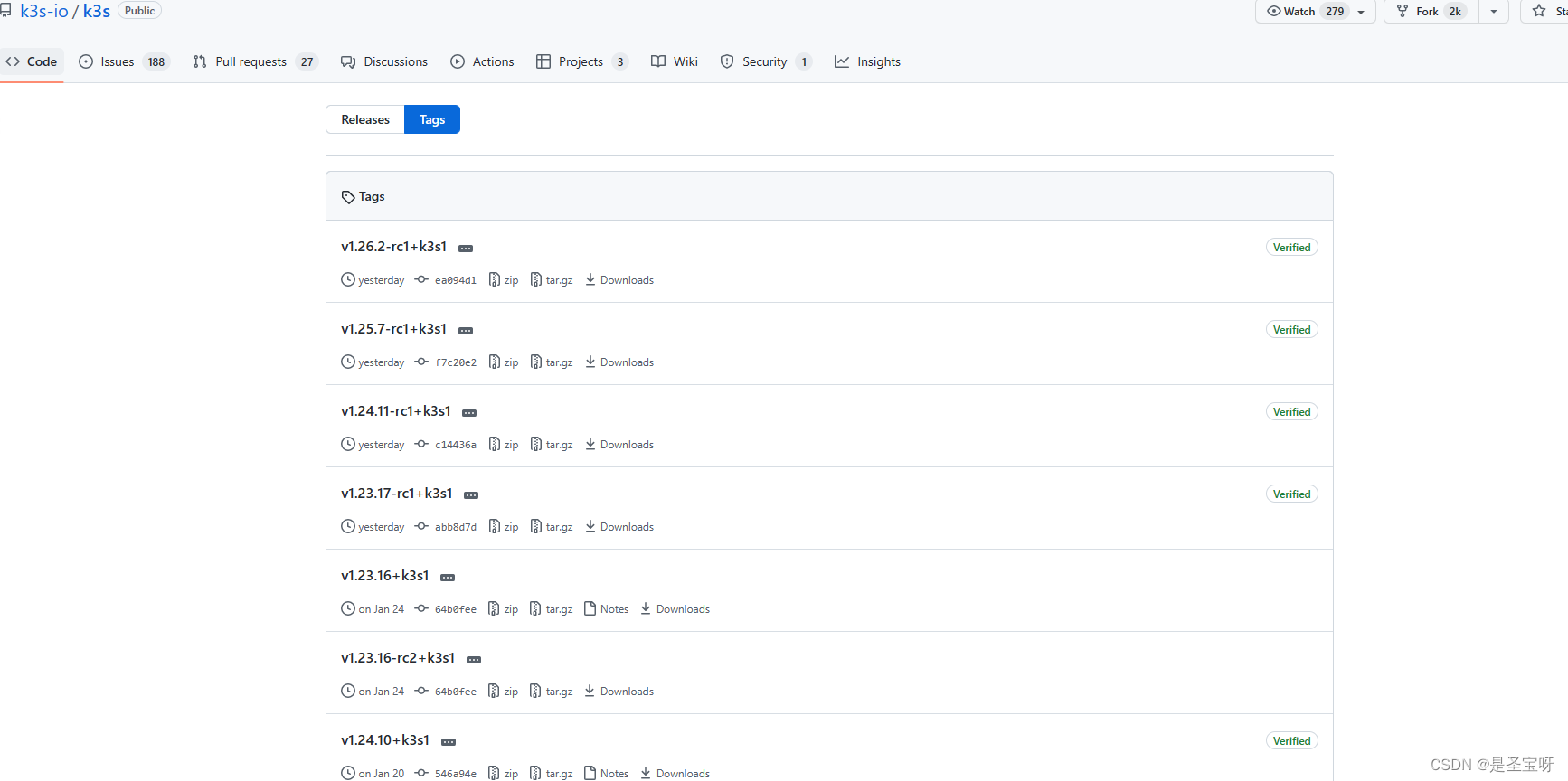Click Verified badge on v1.26.2-rc1+k3s1
The image size is (1568, 781).
coord(1291,248)
